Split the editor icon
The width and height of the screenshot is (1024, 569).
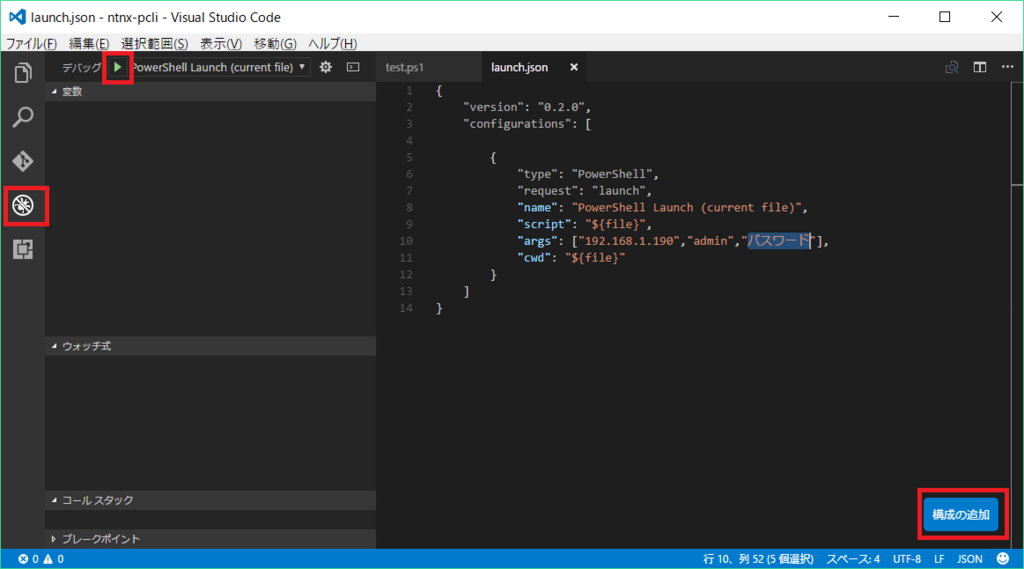click(x=980, y=67)
